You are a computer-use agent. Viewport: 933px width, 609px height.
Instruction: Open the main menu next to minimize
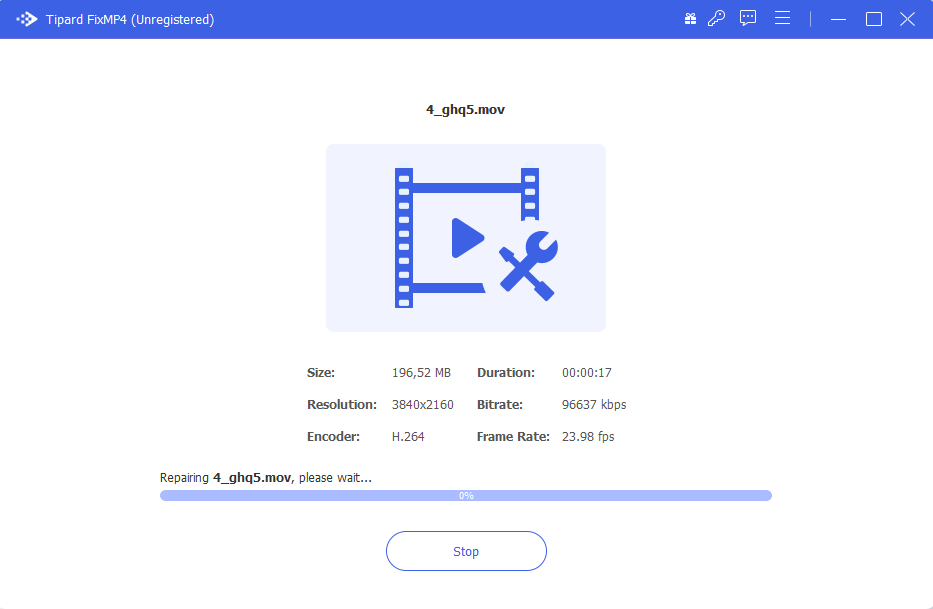coord(782,18)
